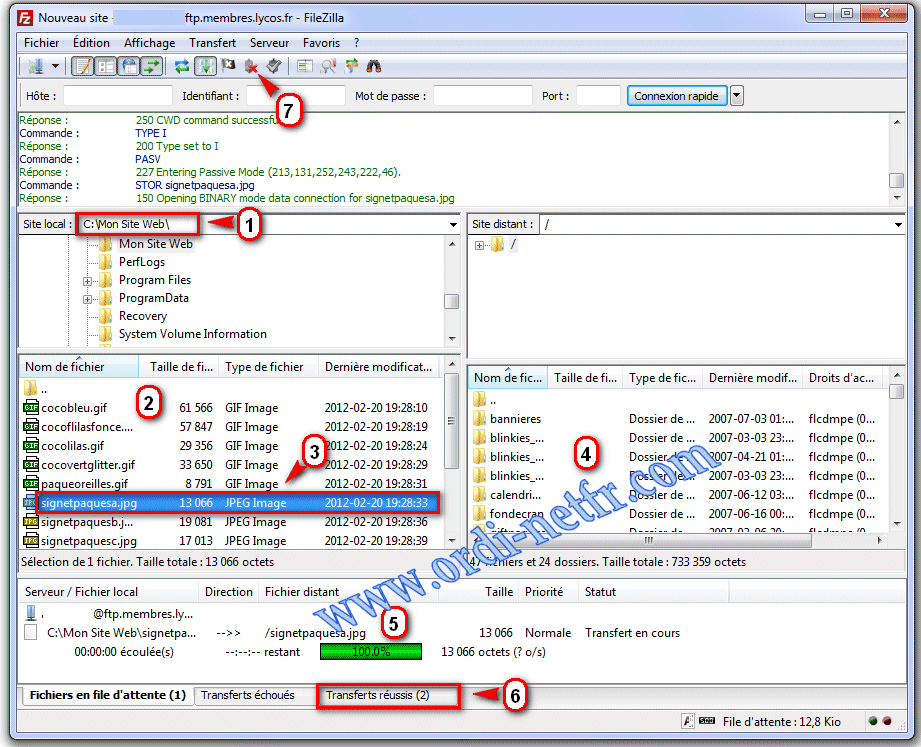Image resolution: width=921 pixels, height=747 pixels.
Task: Open the Édition menu
Action: 91,43
